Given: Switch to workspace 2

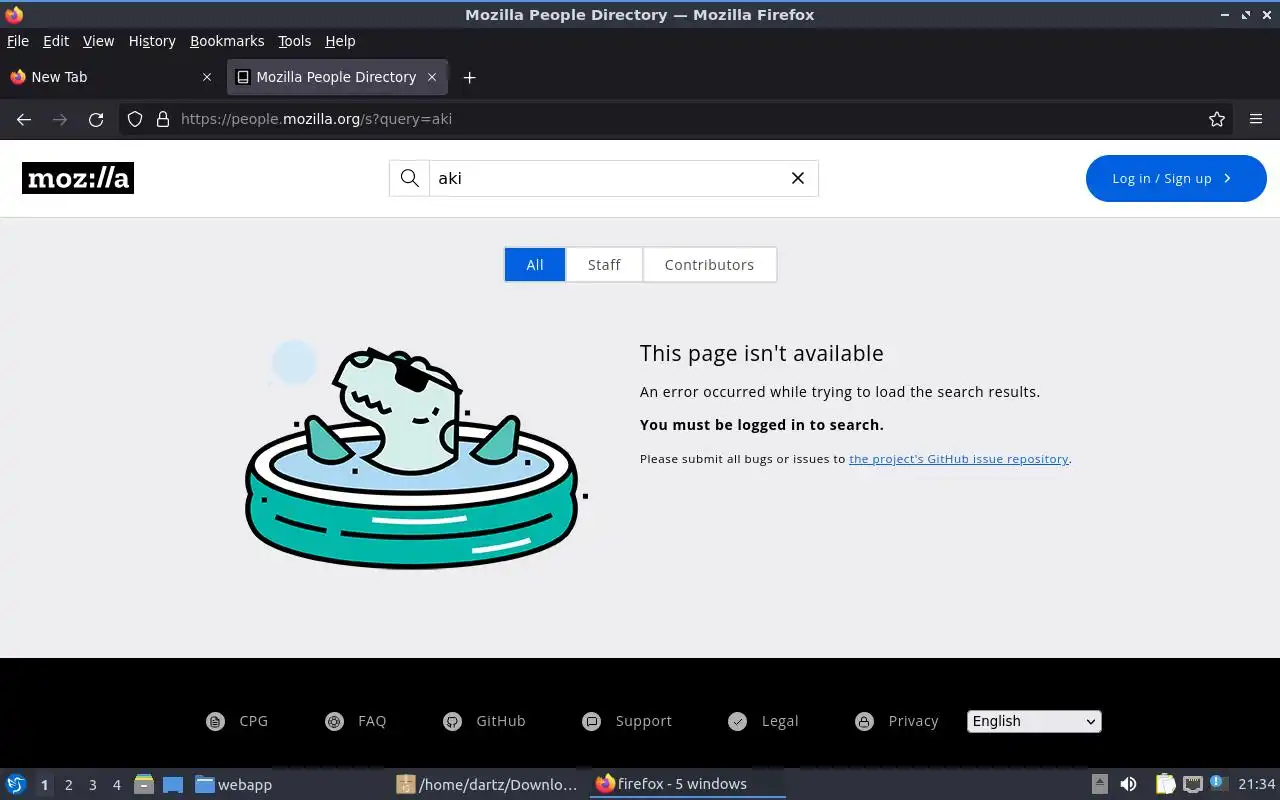Looking at the screenshot, I should click(x=68, y=785).
